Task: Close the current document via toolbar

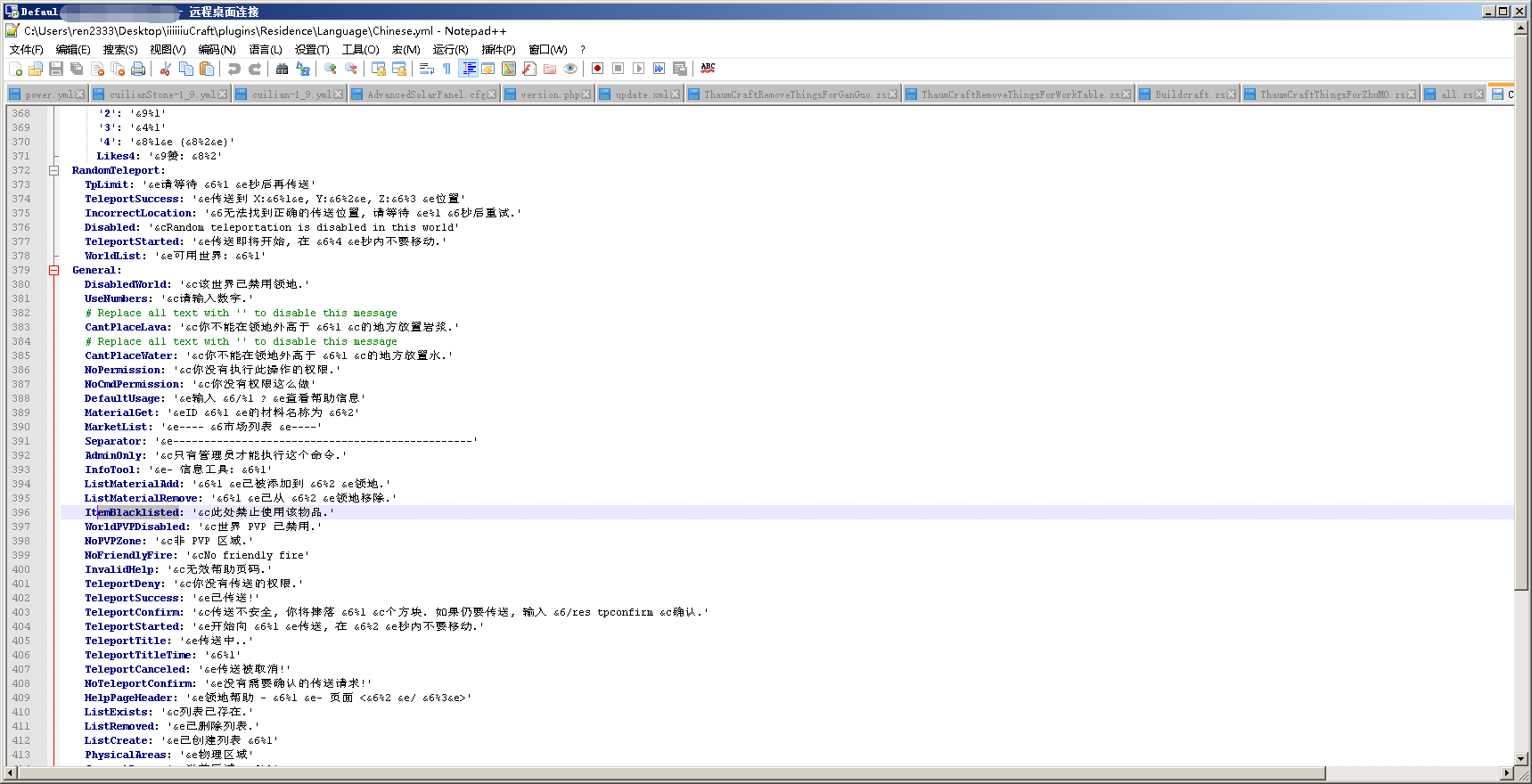Action: pos(98,69)
